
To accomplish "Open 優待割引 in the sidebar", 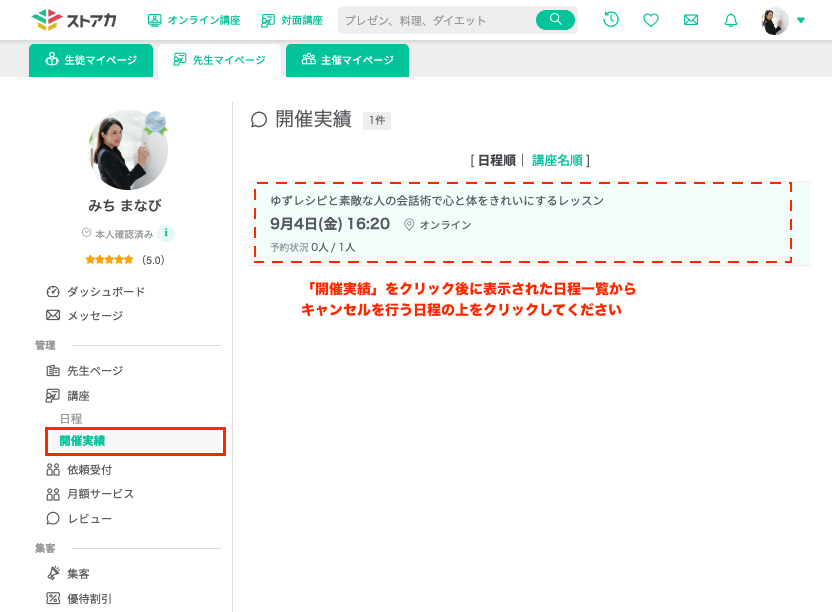I will pos(79,598).
